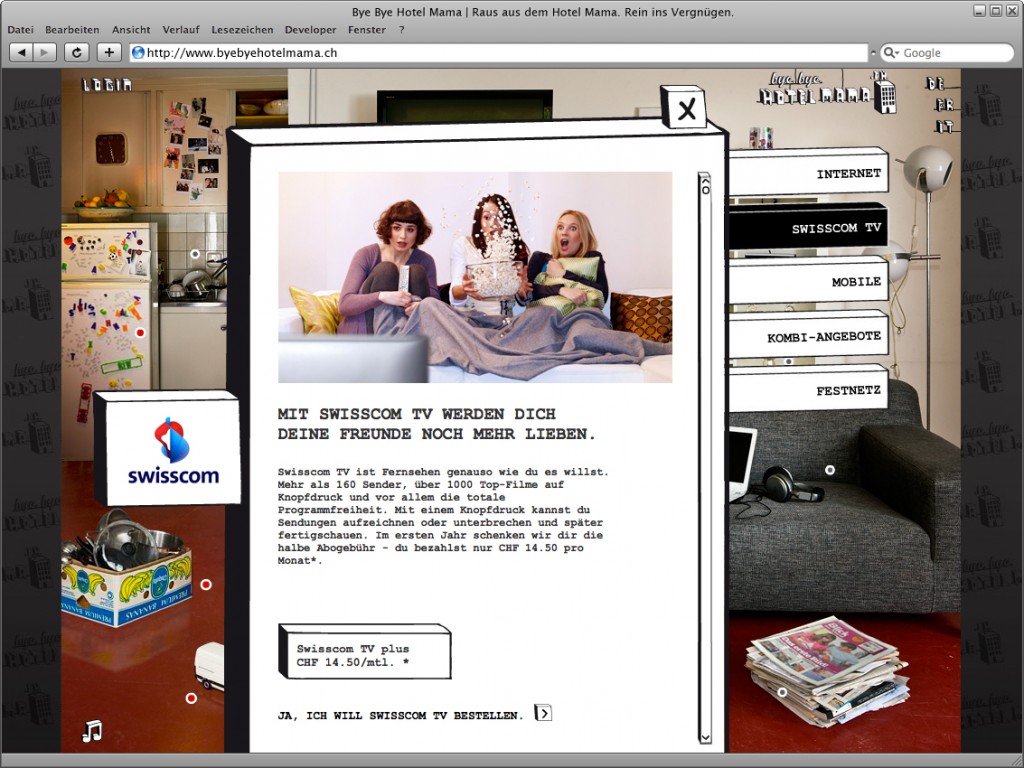Click the LOGIN link

(x=107, y=84)
